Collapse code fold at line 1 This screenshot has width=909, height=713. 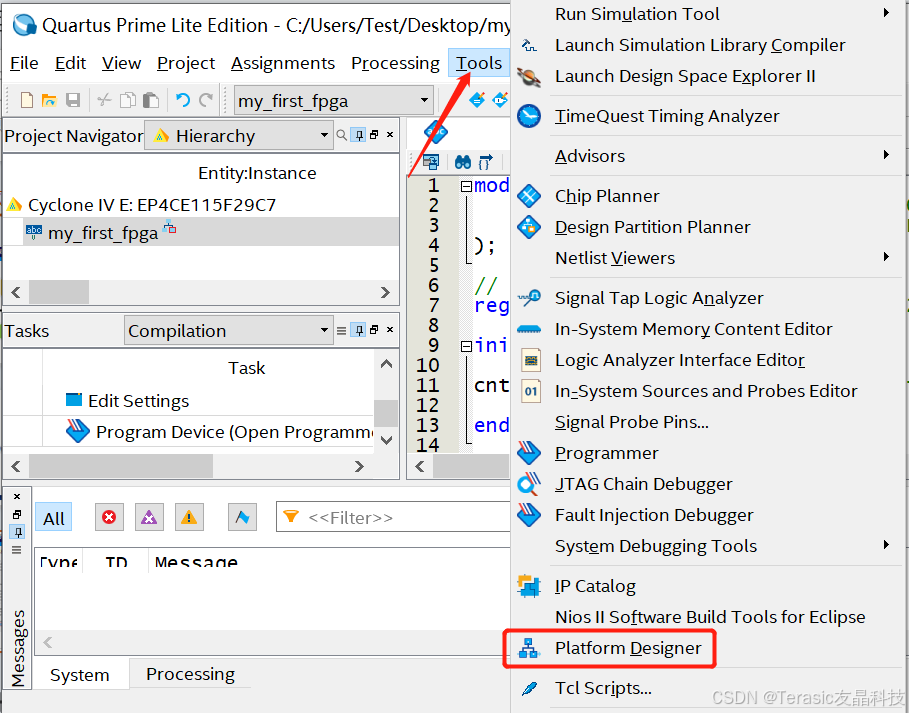tap(466, 186)
